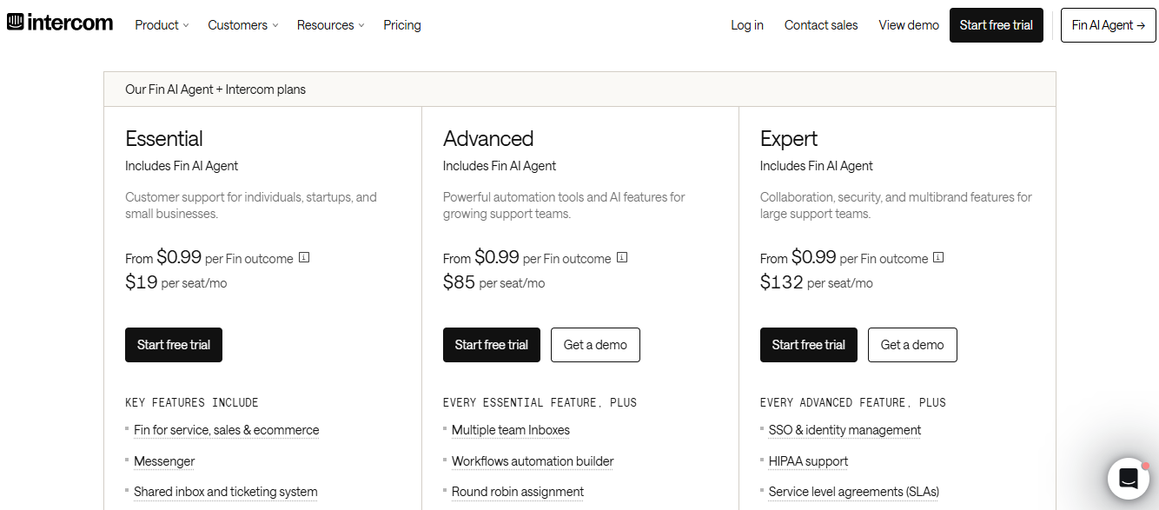Click HIPAA support feature
1159x510 pixels.
(808, 461)
